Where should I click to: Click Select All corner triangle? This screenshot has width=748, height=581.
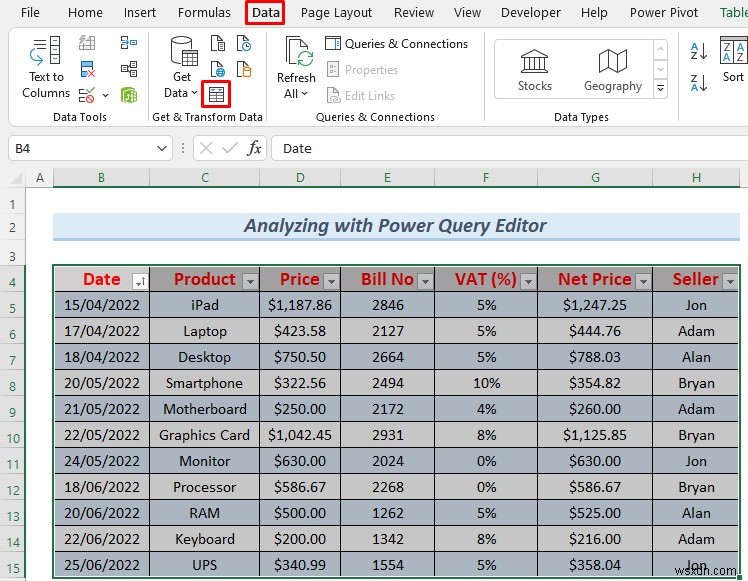click(16, 178)
